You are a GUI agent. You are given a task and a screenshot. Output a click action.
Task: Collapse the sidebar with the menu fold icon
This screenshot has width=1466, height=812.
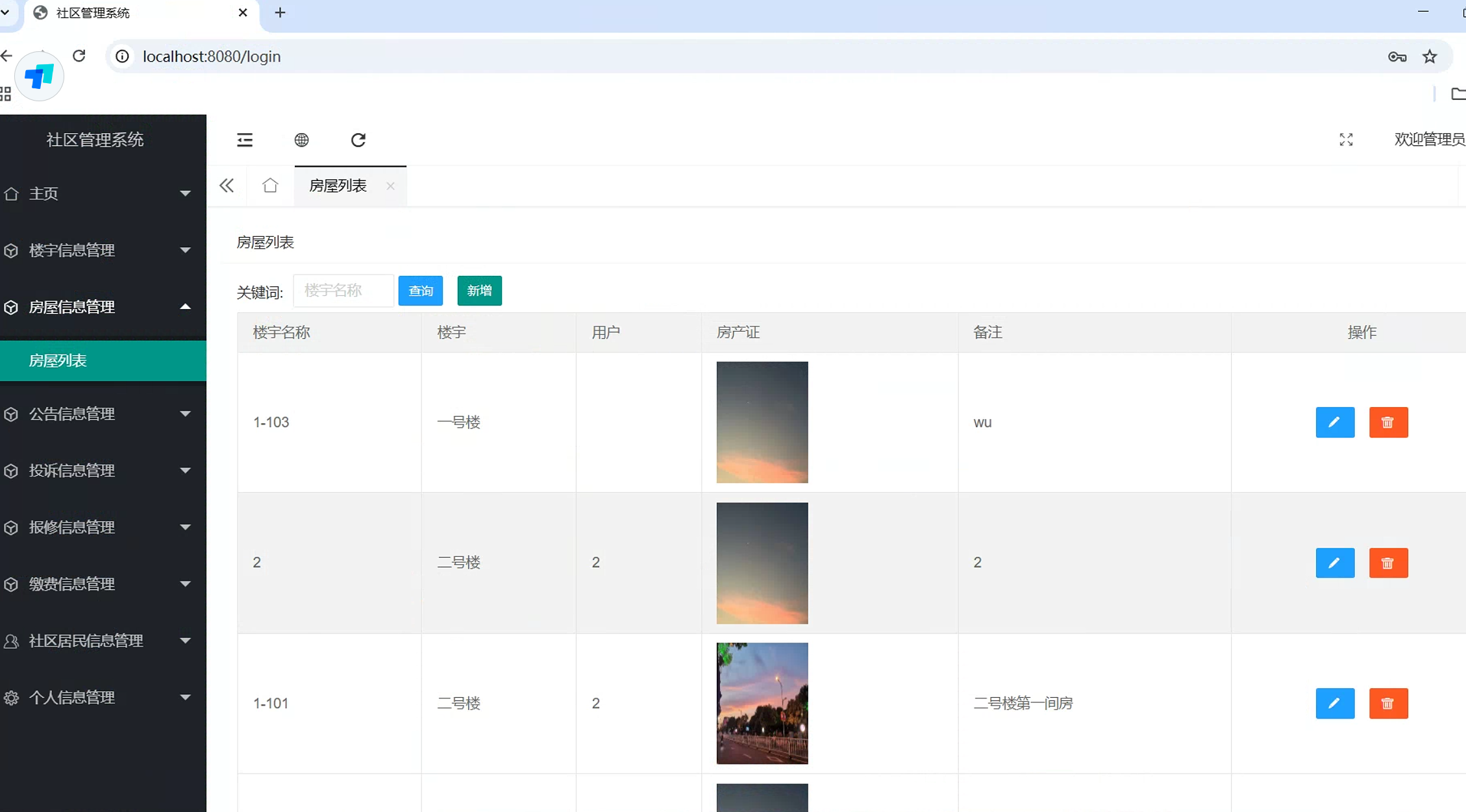tap(245, 140)
